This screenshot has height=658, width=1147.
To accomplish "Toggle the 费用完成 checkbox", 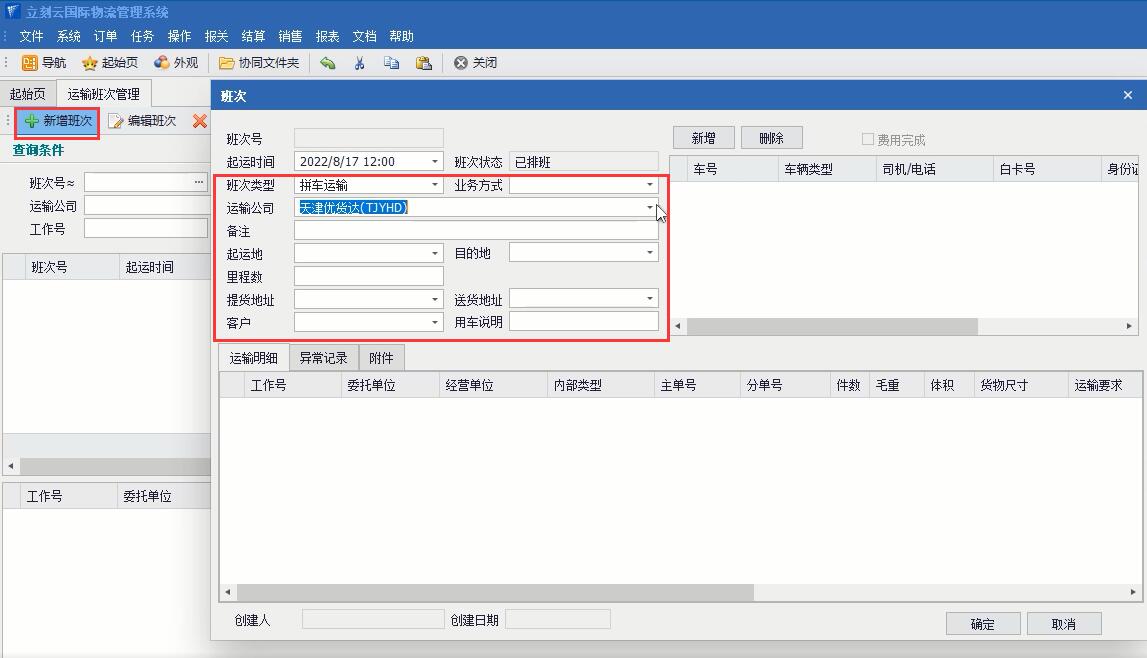I will coord(868,140).
